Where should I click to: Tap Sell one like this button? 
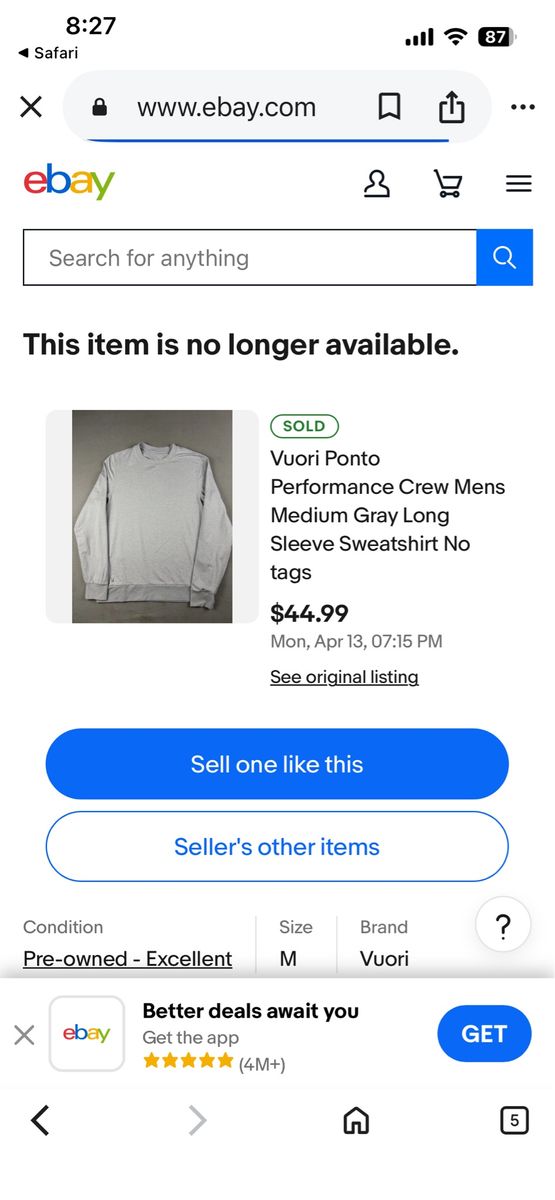click(x=277, y=764)
